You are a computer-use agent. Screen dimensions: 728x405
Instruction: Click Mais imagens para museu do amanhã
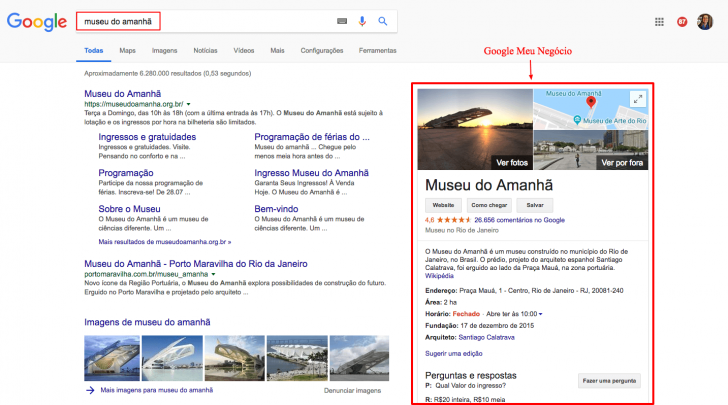[x=157, y=390]
